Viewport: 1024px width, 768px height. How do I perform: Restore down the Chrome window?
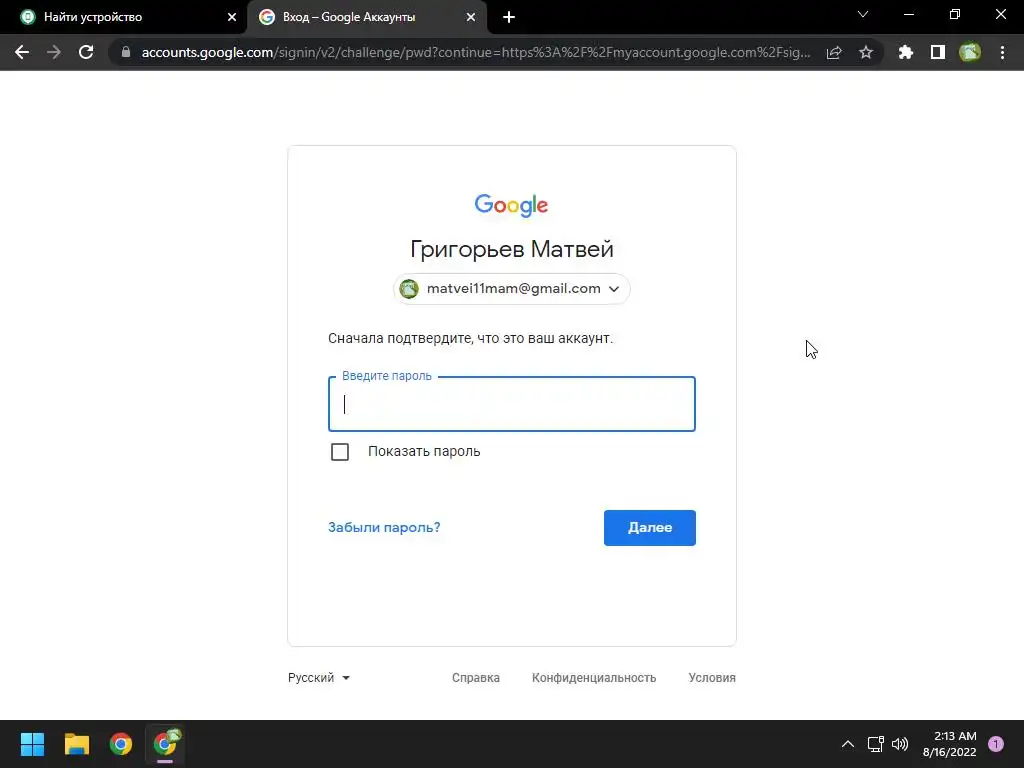click(955, 14)
